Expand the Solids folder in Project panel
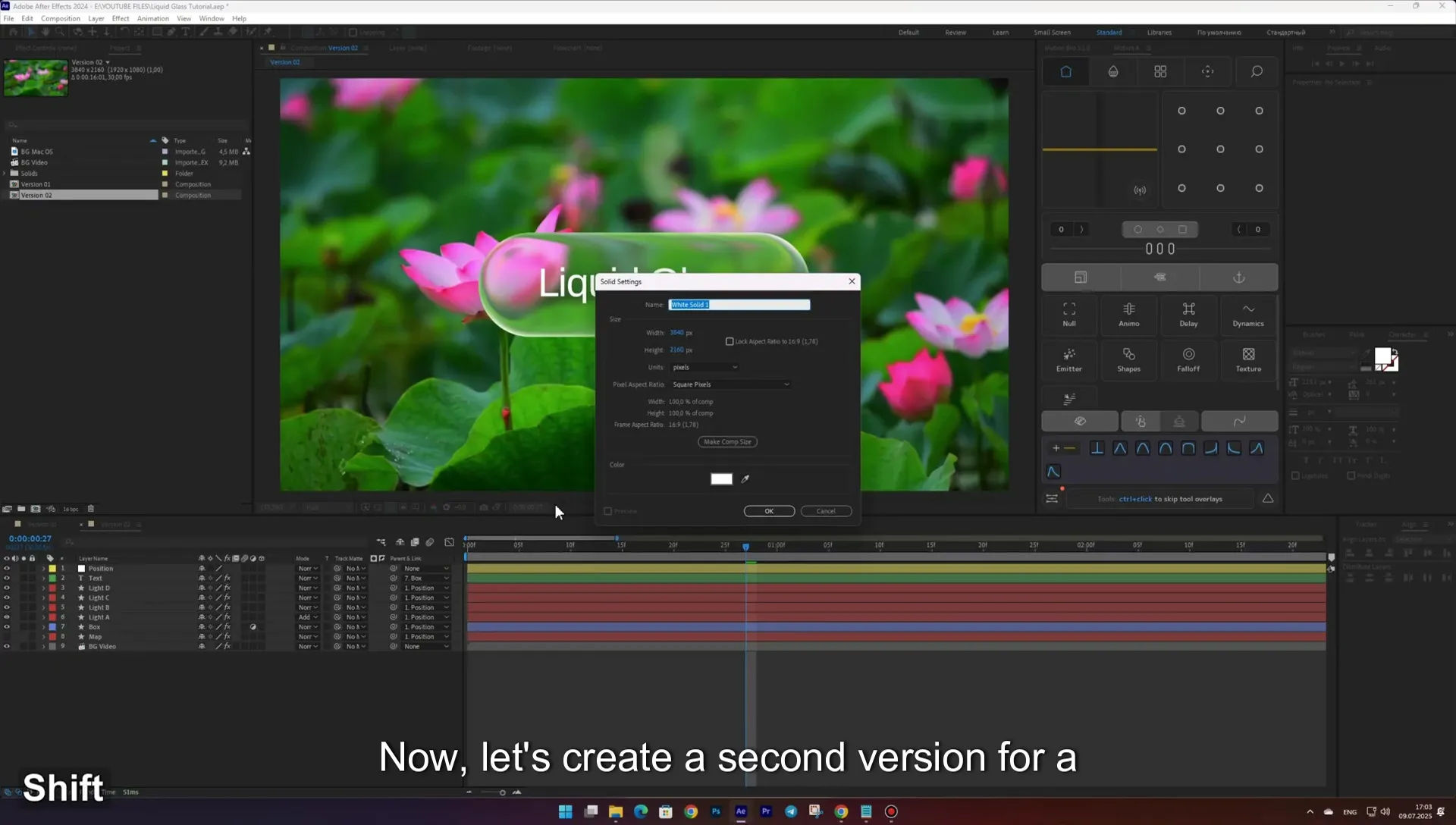The height and width of the screenshot is (825, 1456). tap(5, 174)
